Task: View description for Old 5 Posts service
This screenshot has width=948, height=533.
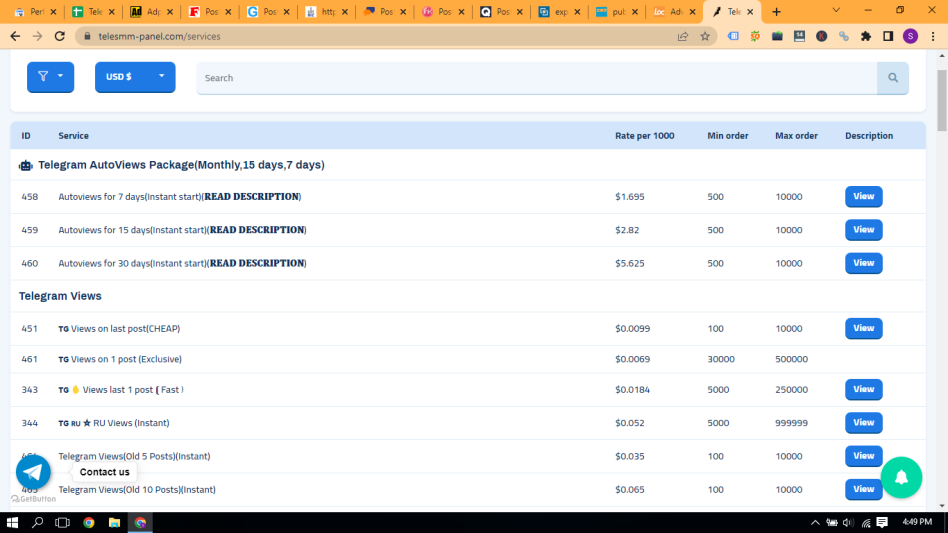Action: [x=863, y=456]
